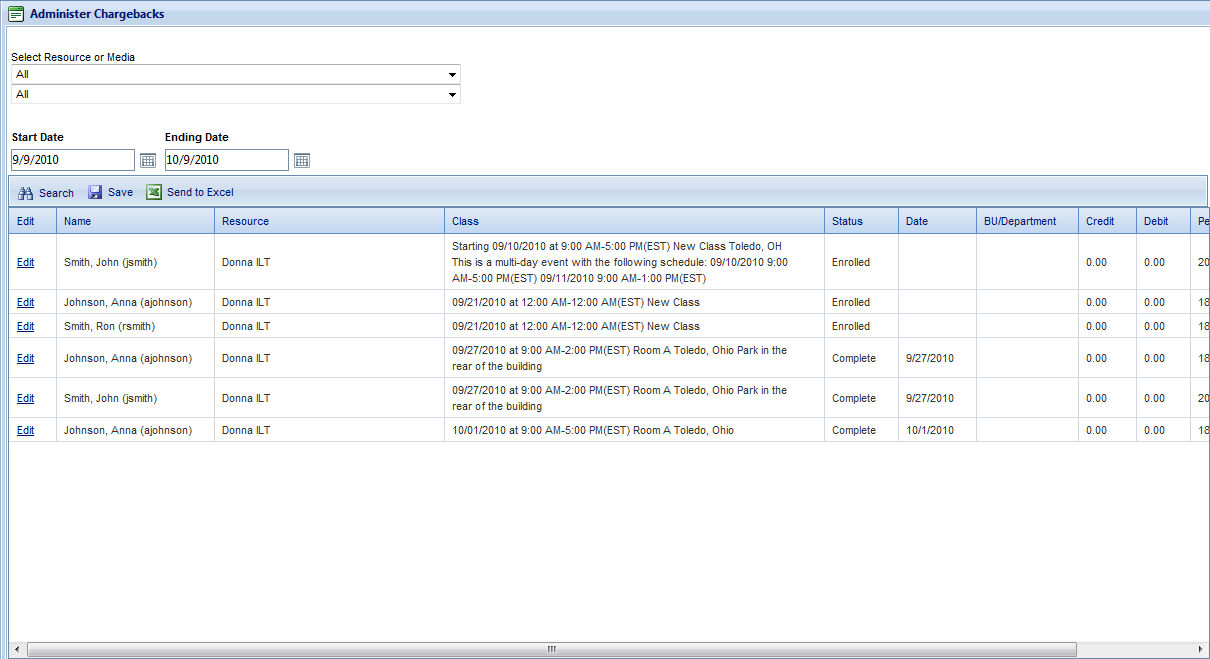Screen dimensions: 1210x659
Task: Open the Ending Date calendar picker
Action: pyautogui.click(x=302, y=160)
